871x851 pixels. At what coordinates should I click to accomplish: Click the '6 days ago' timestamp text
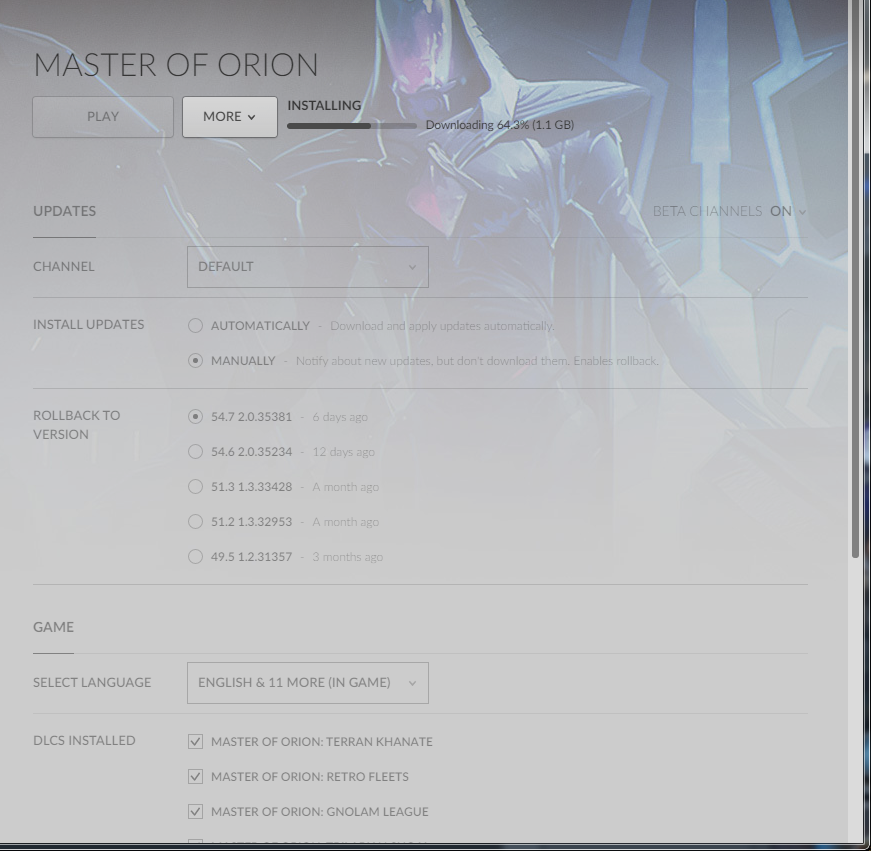340,417
